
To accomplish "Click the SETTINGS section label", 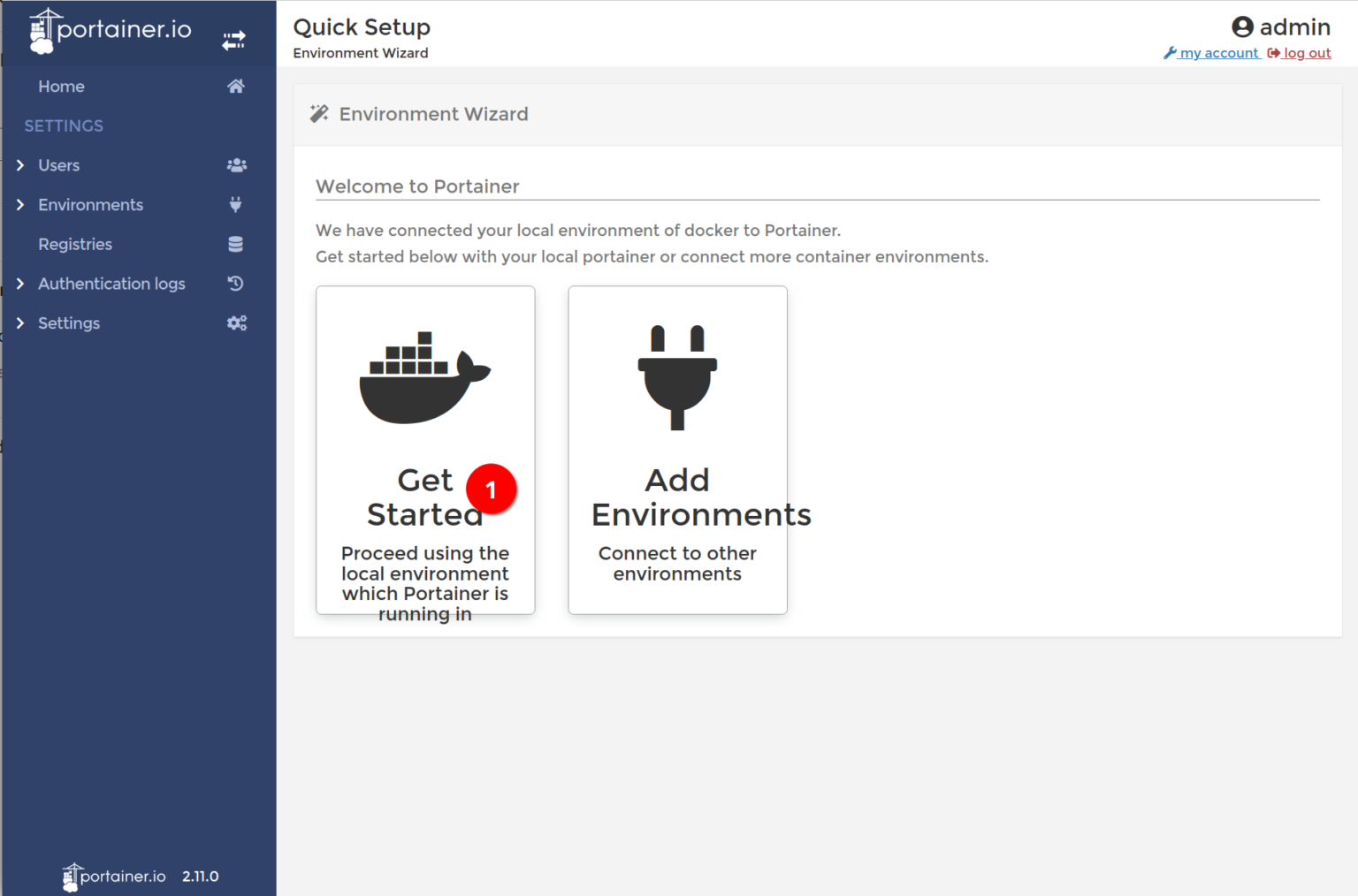I will click(64, 125).
